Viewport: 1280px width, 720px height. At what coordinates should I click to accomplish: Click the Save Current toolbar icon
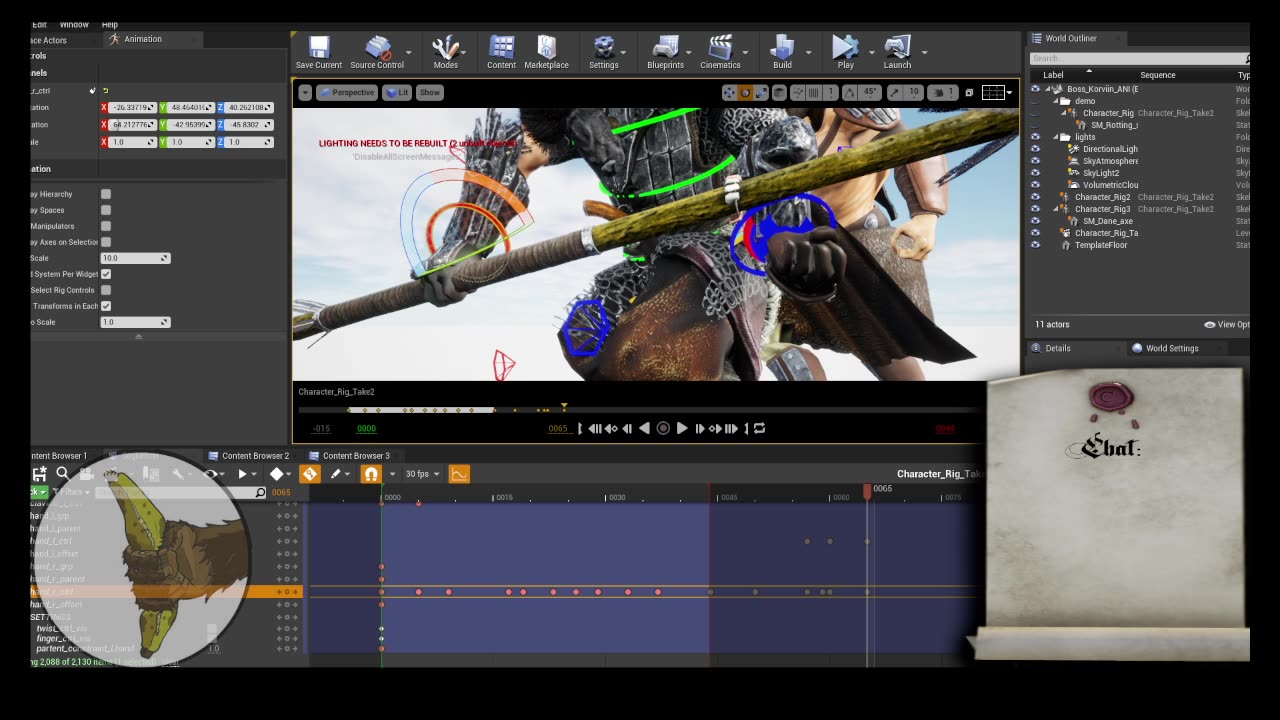(319, 52)
